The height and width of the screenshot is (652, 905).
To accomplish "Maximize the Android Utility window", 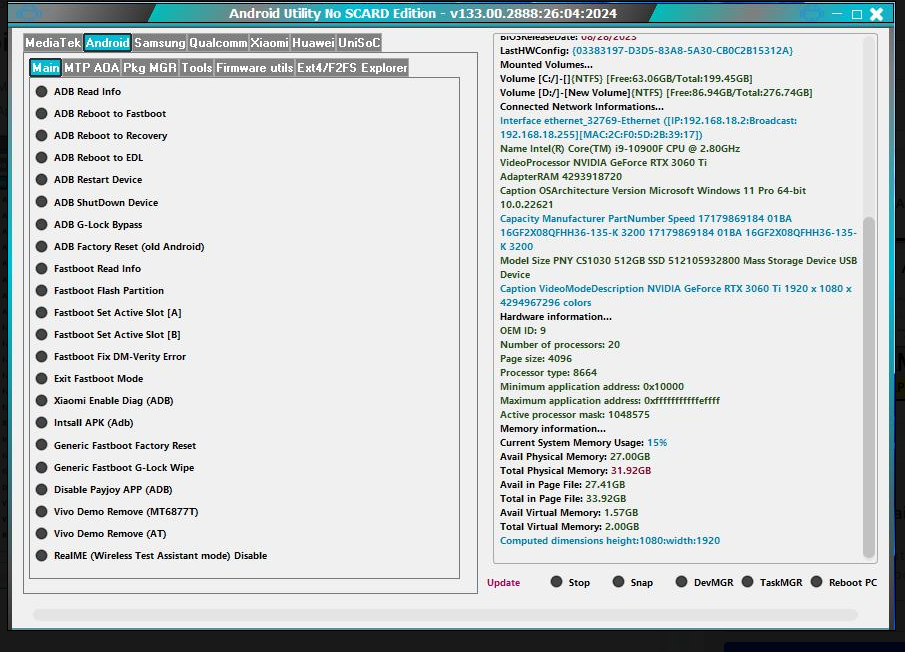I will point(857,14).
